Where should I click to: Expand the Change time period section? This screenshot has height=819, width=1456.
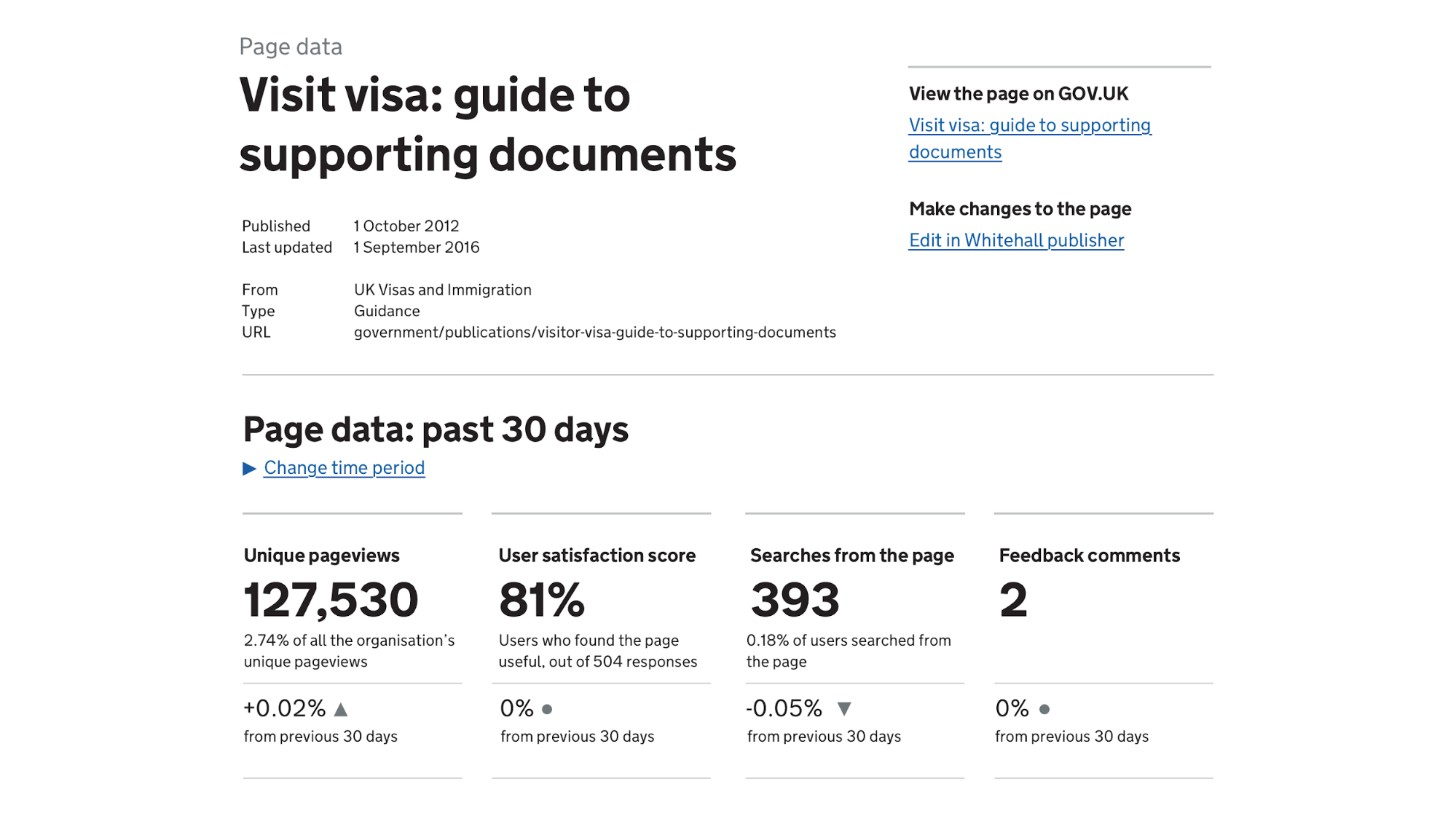coord(343,468)
